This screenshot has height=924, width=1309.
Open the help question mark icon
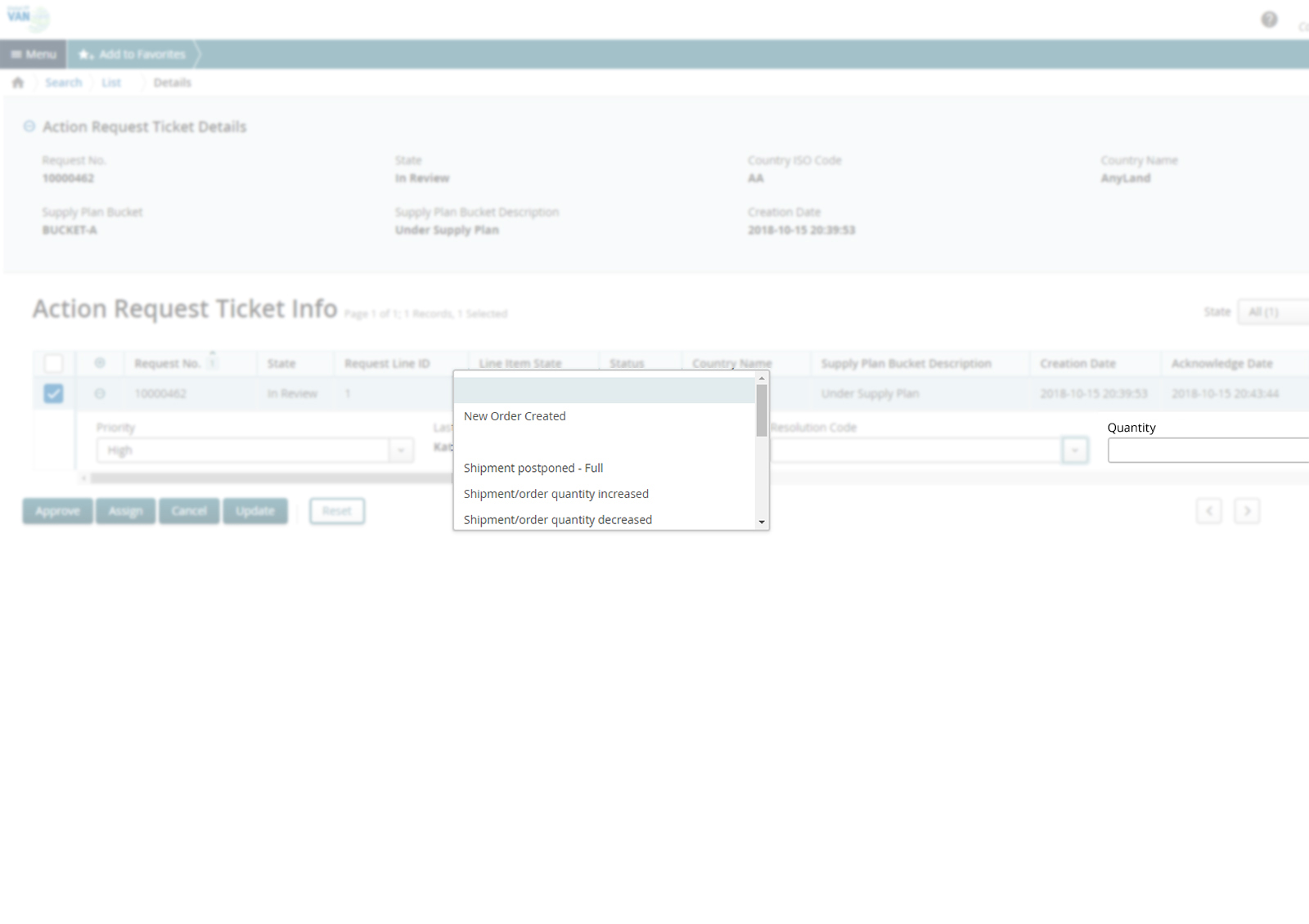tap(1269, 20)
